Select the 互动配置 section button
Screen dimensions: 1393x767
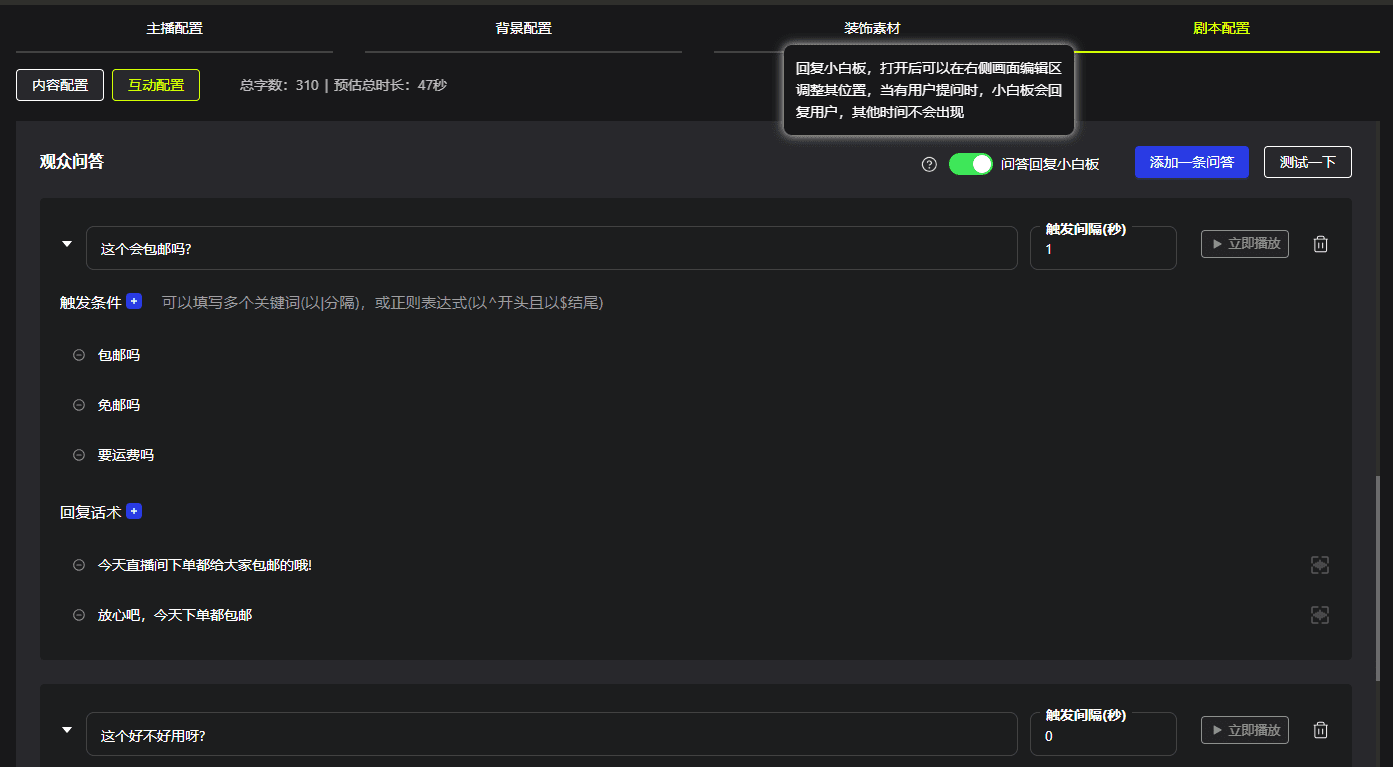click(x=156, y=85)
